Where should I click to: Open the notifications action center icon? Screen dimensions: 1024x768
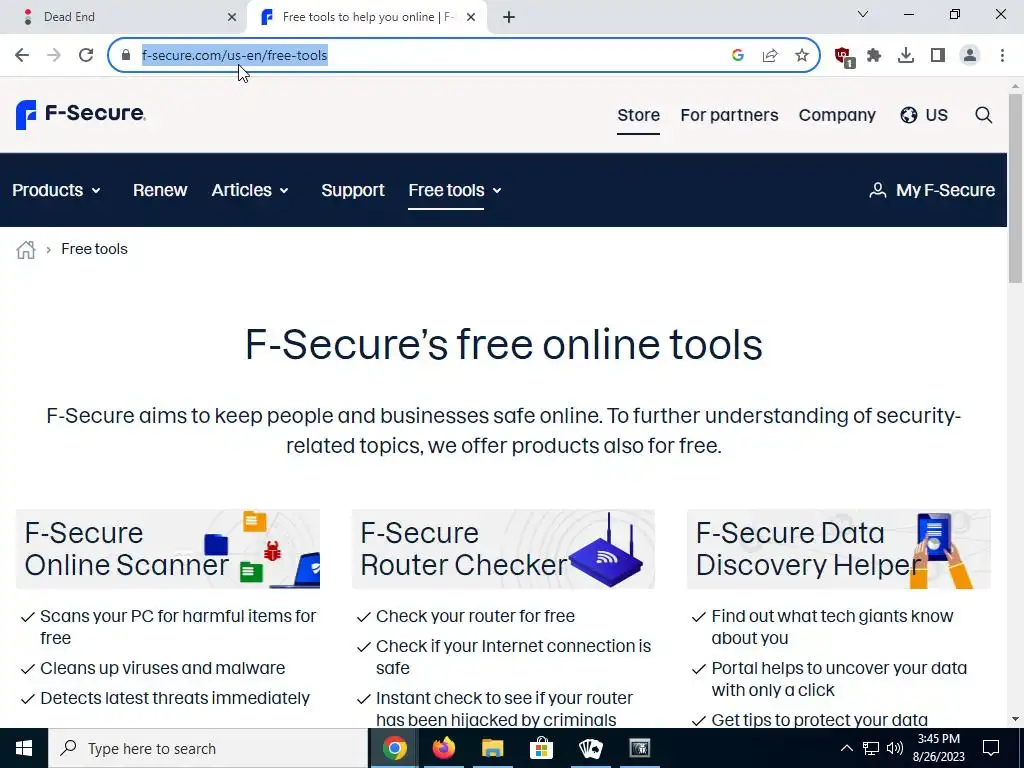[991, 748]
